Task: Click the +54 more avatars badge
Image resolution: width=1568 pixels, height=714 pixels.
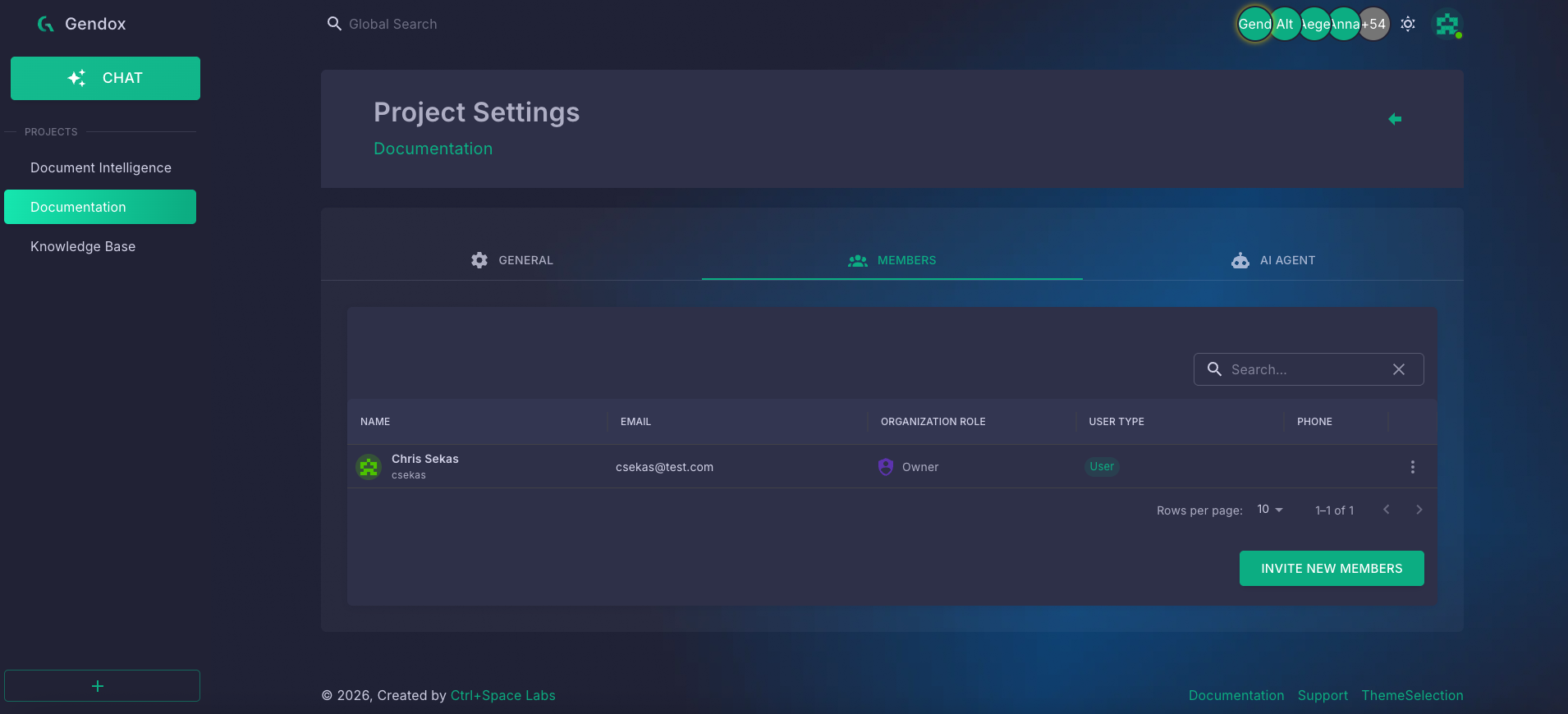Action: coord(1373,24)
